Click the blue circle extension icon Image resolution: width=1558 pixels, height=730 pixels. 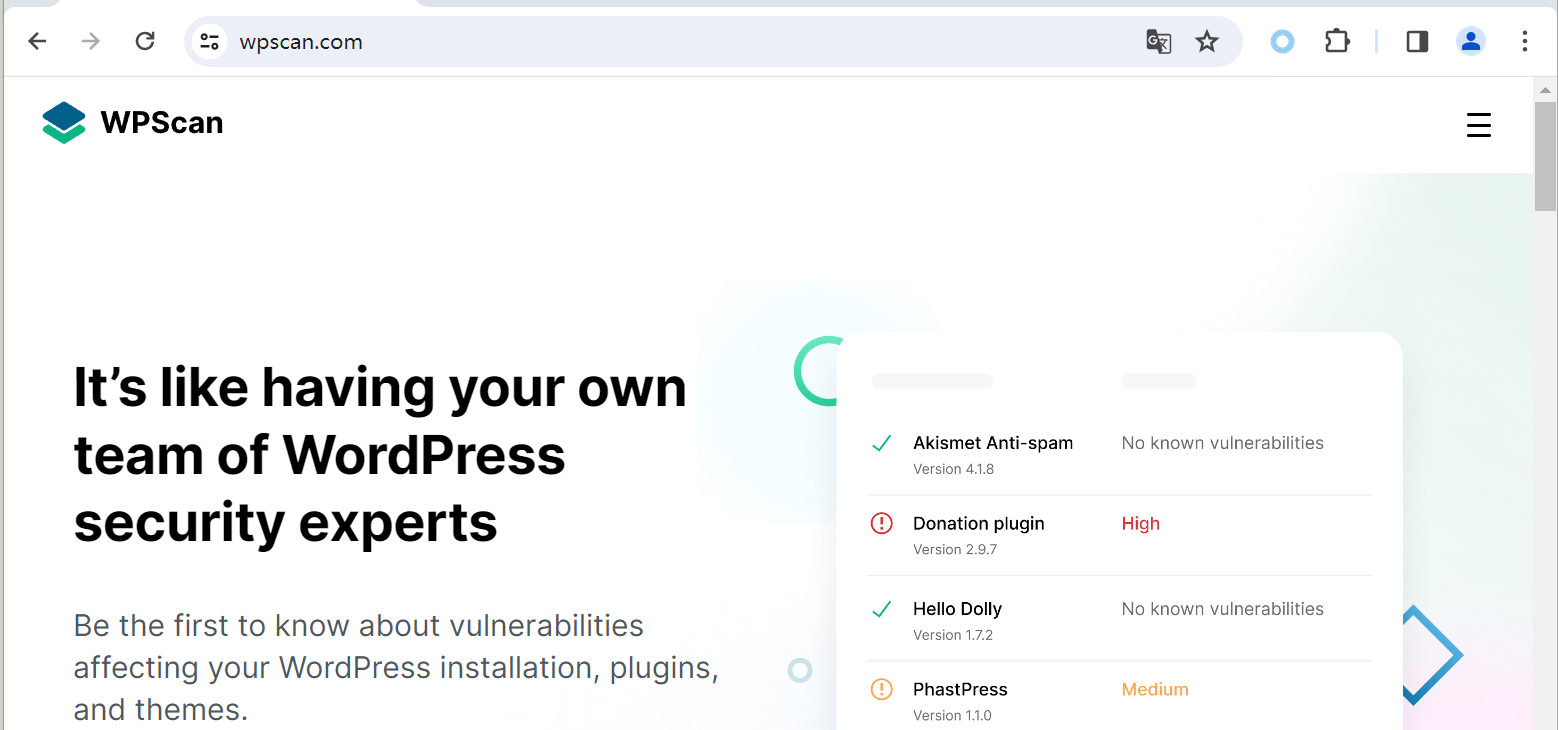pos(1282,41)
